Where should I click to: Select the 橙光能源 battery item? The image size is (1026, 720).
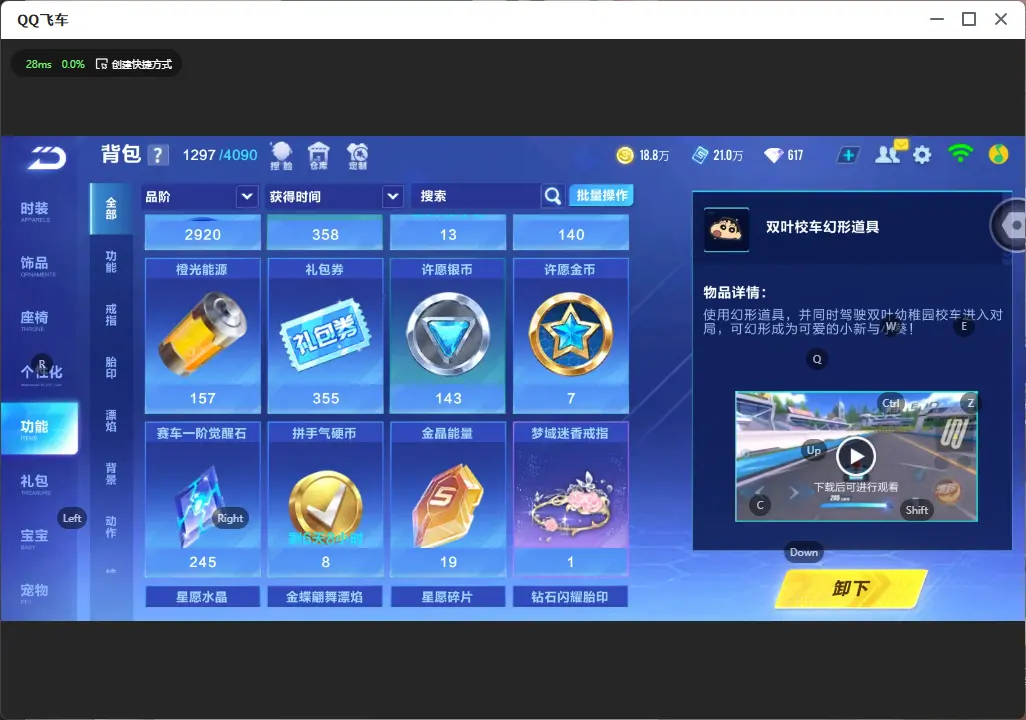click(x=202, y=336)
